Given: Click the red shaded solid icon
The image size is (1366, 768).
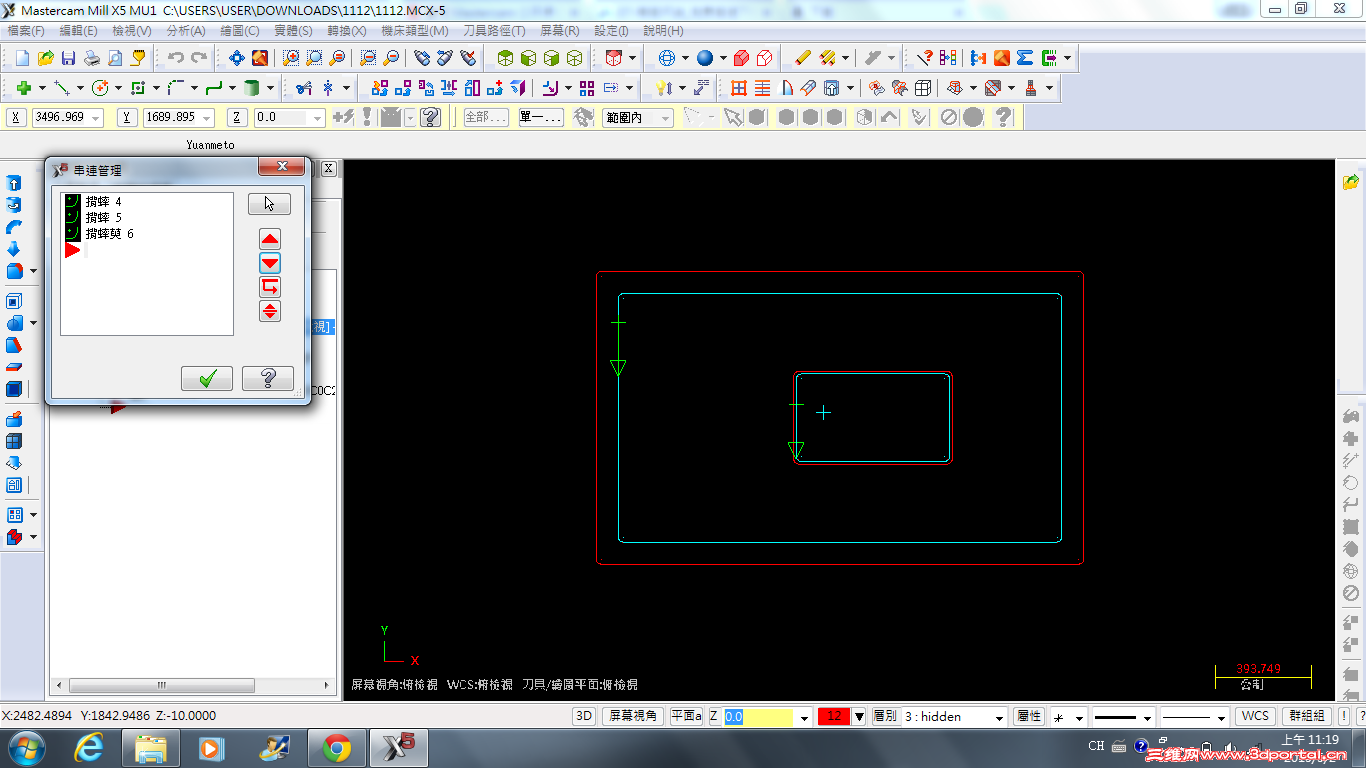Looking at the screenshot, I should 741,58.
